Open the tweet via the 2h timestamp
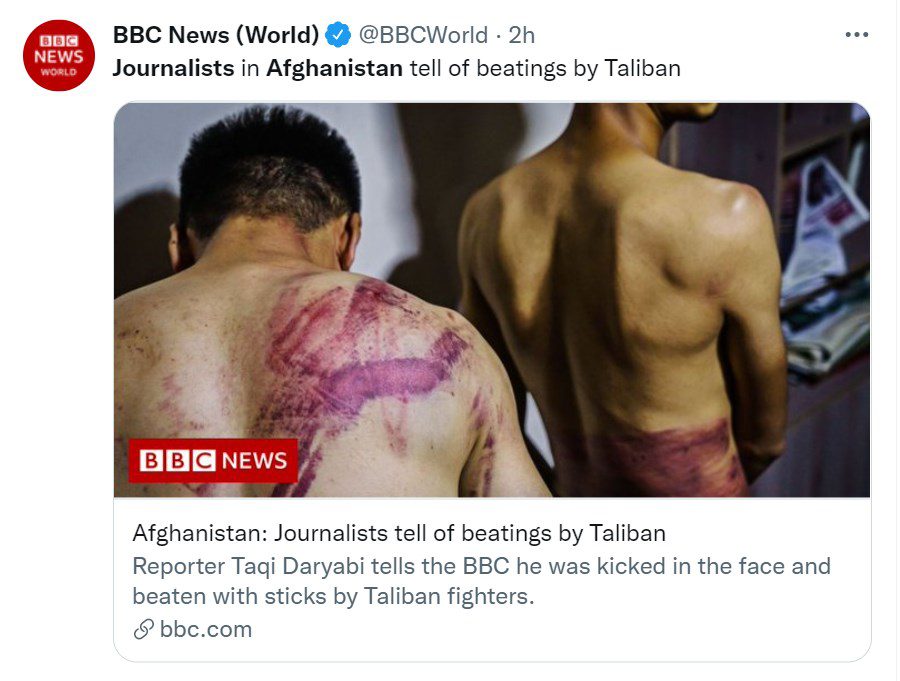Image resolution: width=900 pixels, height=681 pixels. [x=522, y=35]
